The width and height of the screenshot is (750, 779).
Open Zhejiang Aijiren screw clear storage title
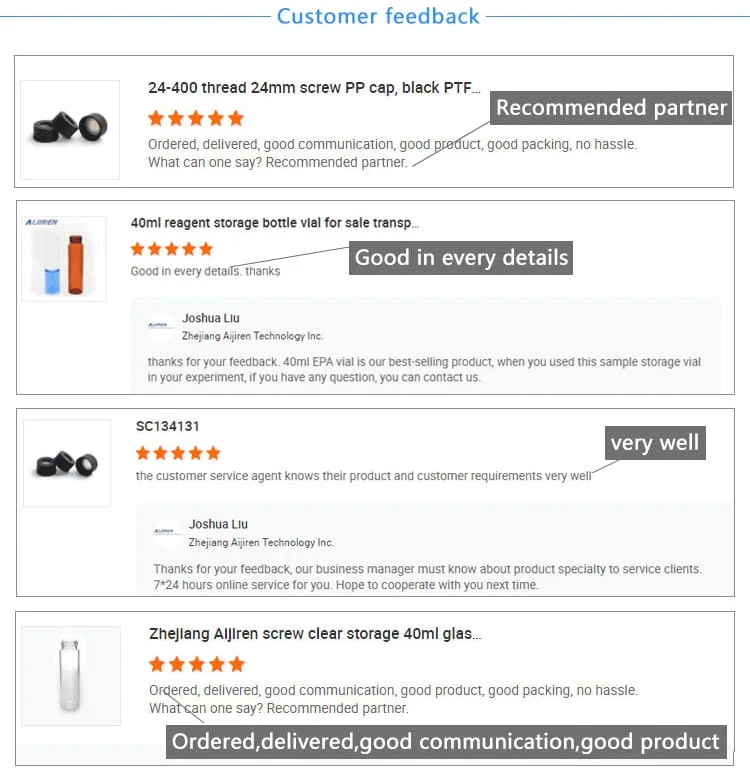tap(315, 634)
